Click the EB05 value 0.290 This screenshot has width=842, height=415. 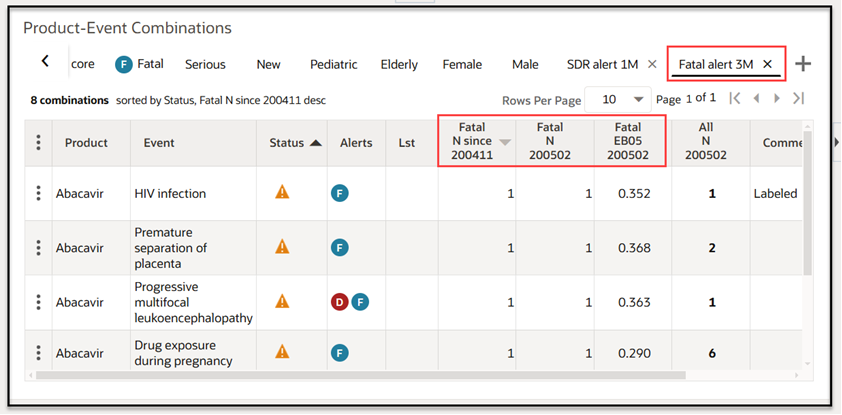tap(634, 353)
